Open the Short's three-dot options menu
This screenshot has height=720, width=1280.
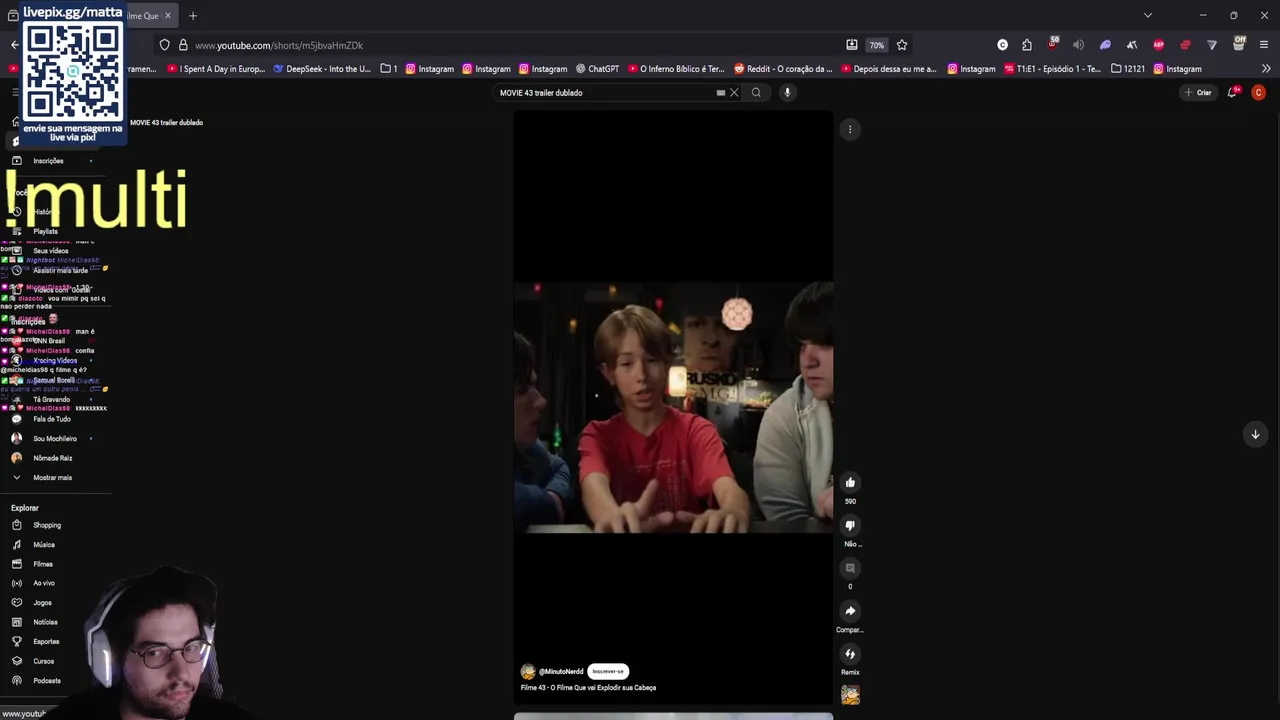(850, 129)
